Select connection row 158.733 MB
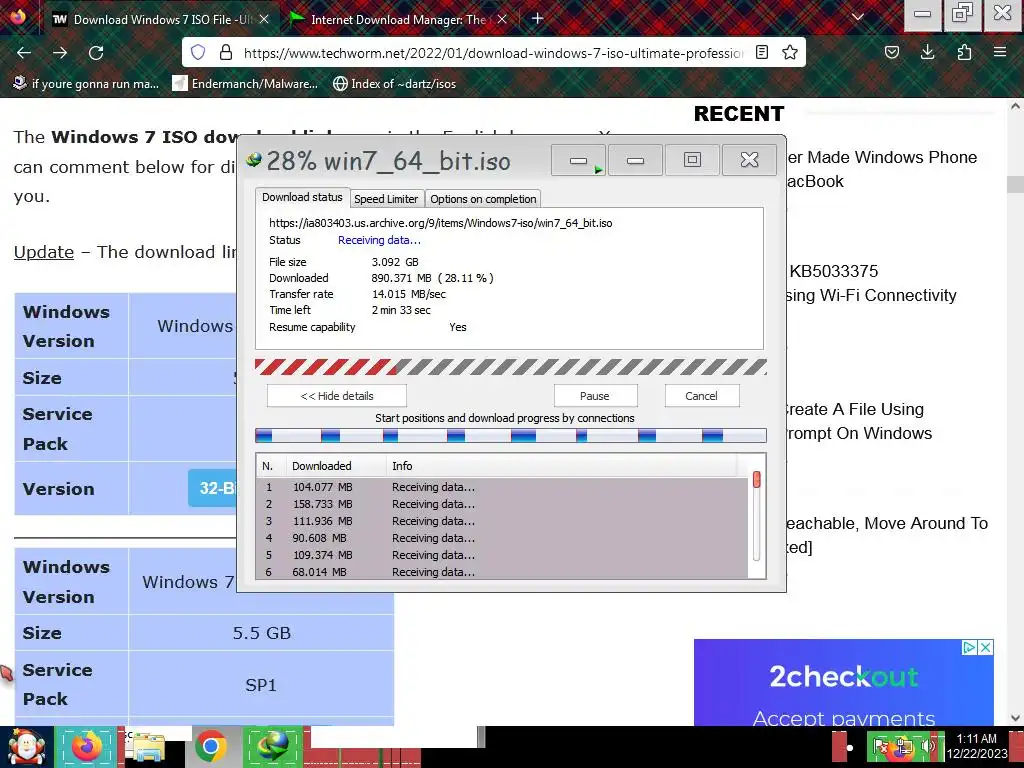This screenshot has height=768, width=1024. pos(503,504)
